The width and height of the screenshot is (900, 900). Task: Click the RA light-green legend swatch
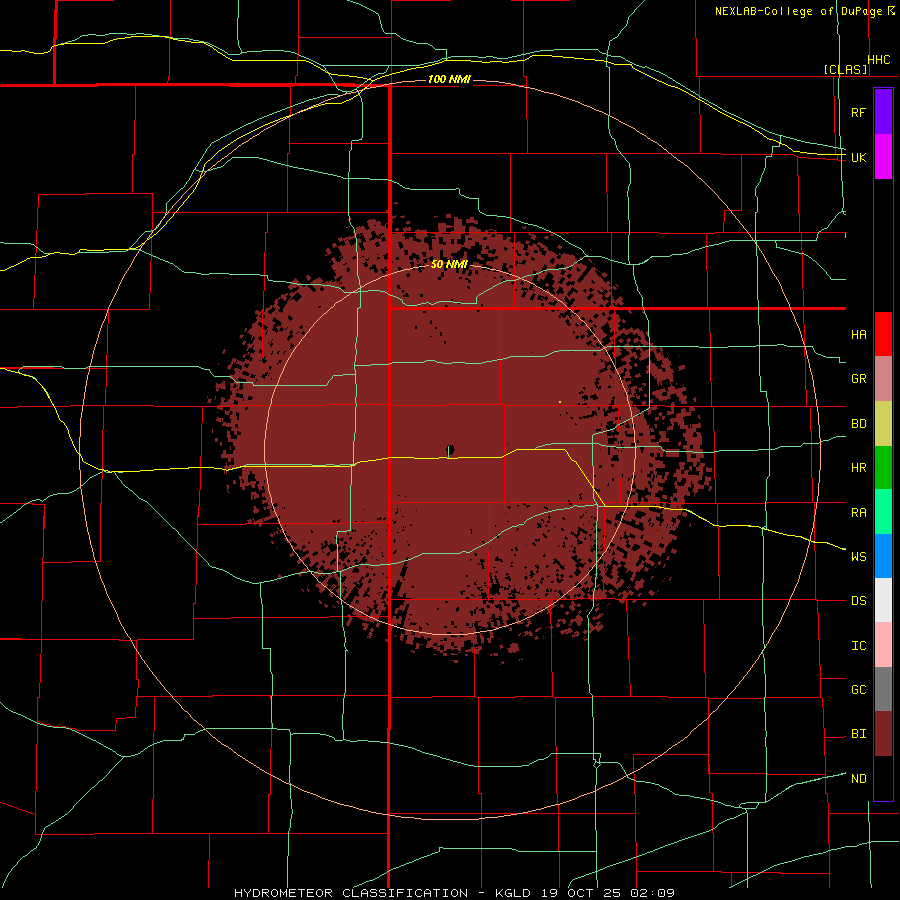click(883, 512)
